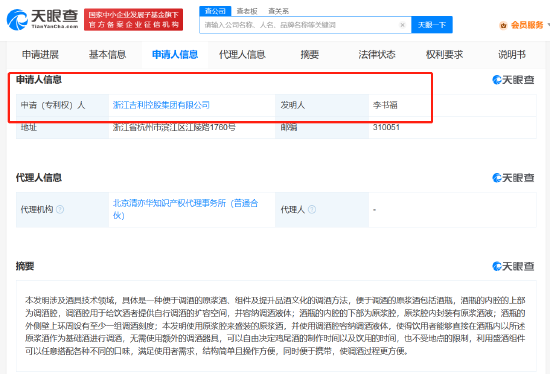Viewport: 550px width, 374px height.
Task: Switch to the 摘要 tab
Action: (x=310, y=54)
